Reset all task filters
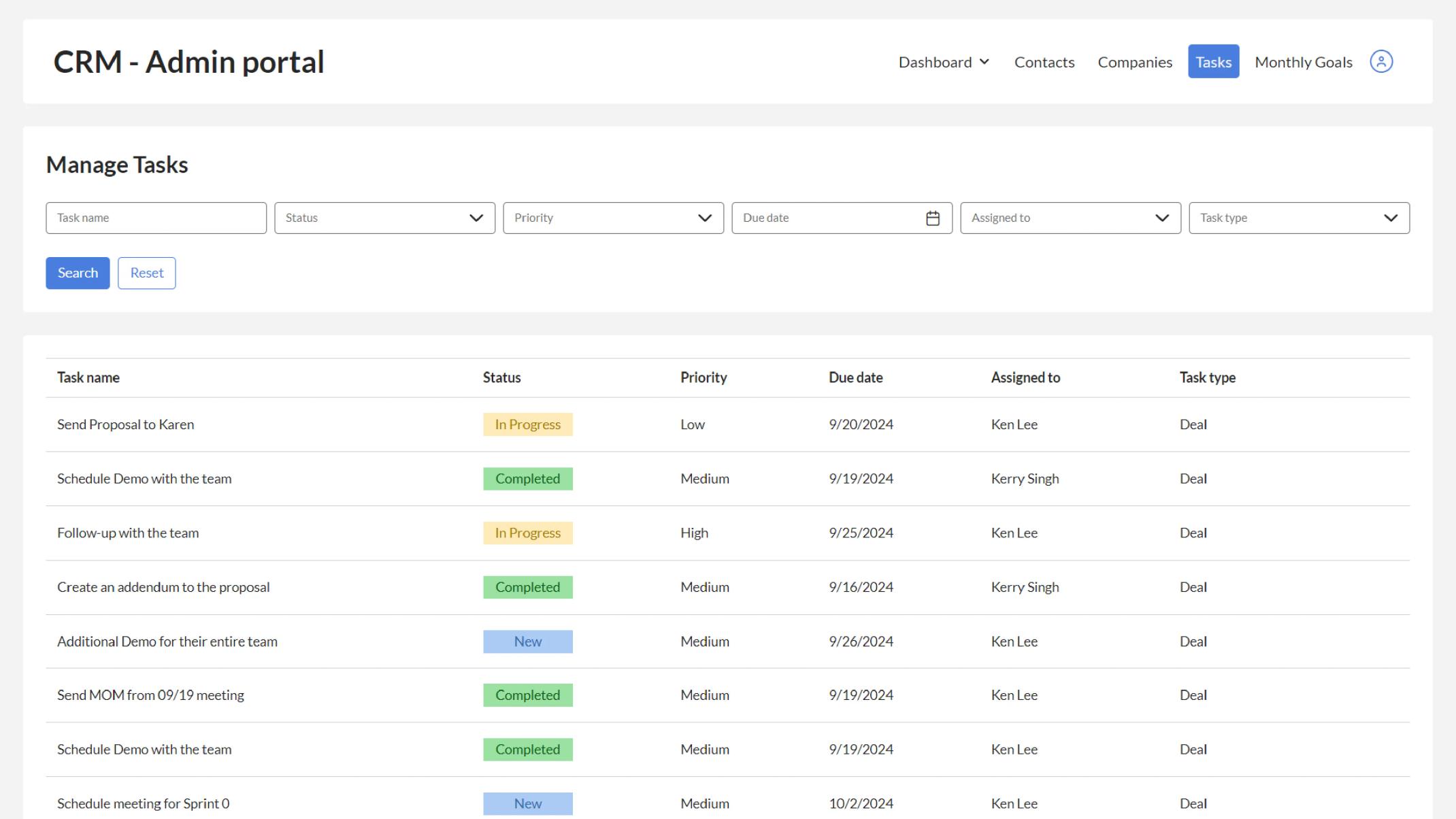The height and width of the screenshot is (819, 1456). 146,273
